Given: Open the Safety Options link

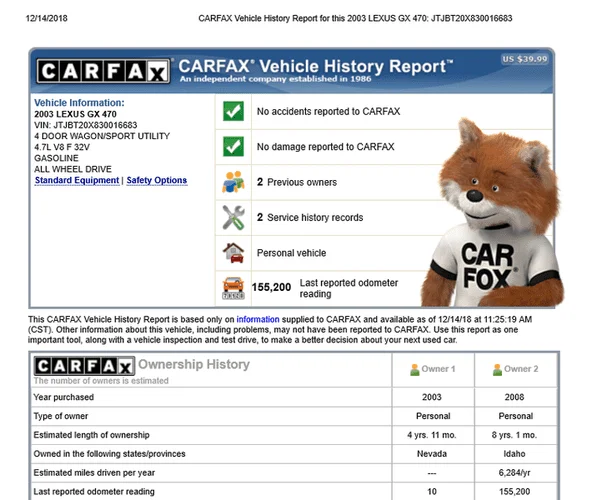Looking at the screenshot, I should (x=157, y=180).
